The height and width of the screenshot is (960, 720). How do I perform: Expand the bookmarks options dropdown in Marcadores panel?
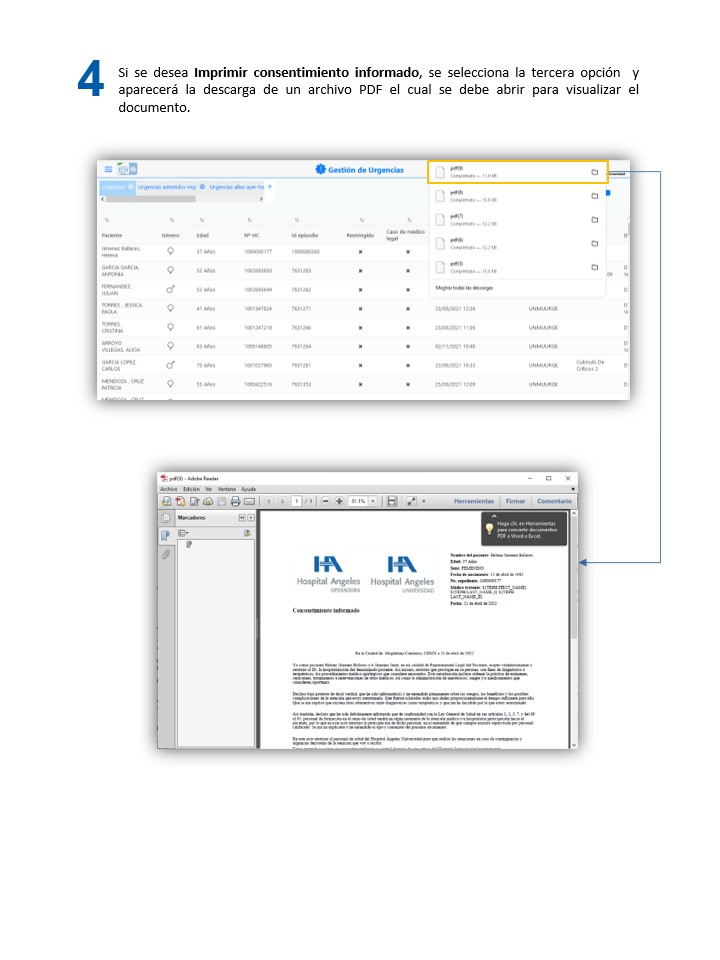pos(184,533)
